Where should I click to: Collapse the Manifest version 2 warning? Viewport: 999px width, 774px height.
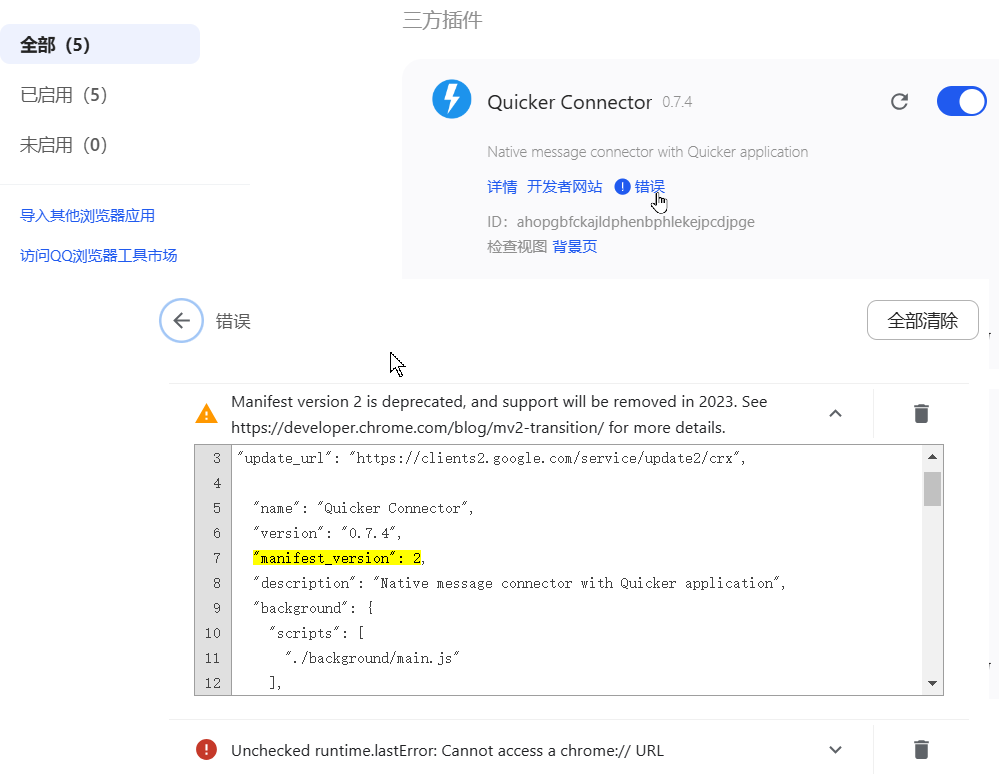[835, 413]
